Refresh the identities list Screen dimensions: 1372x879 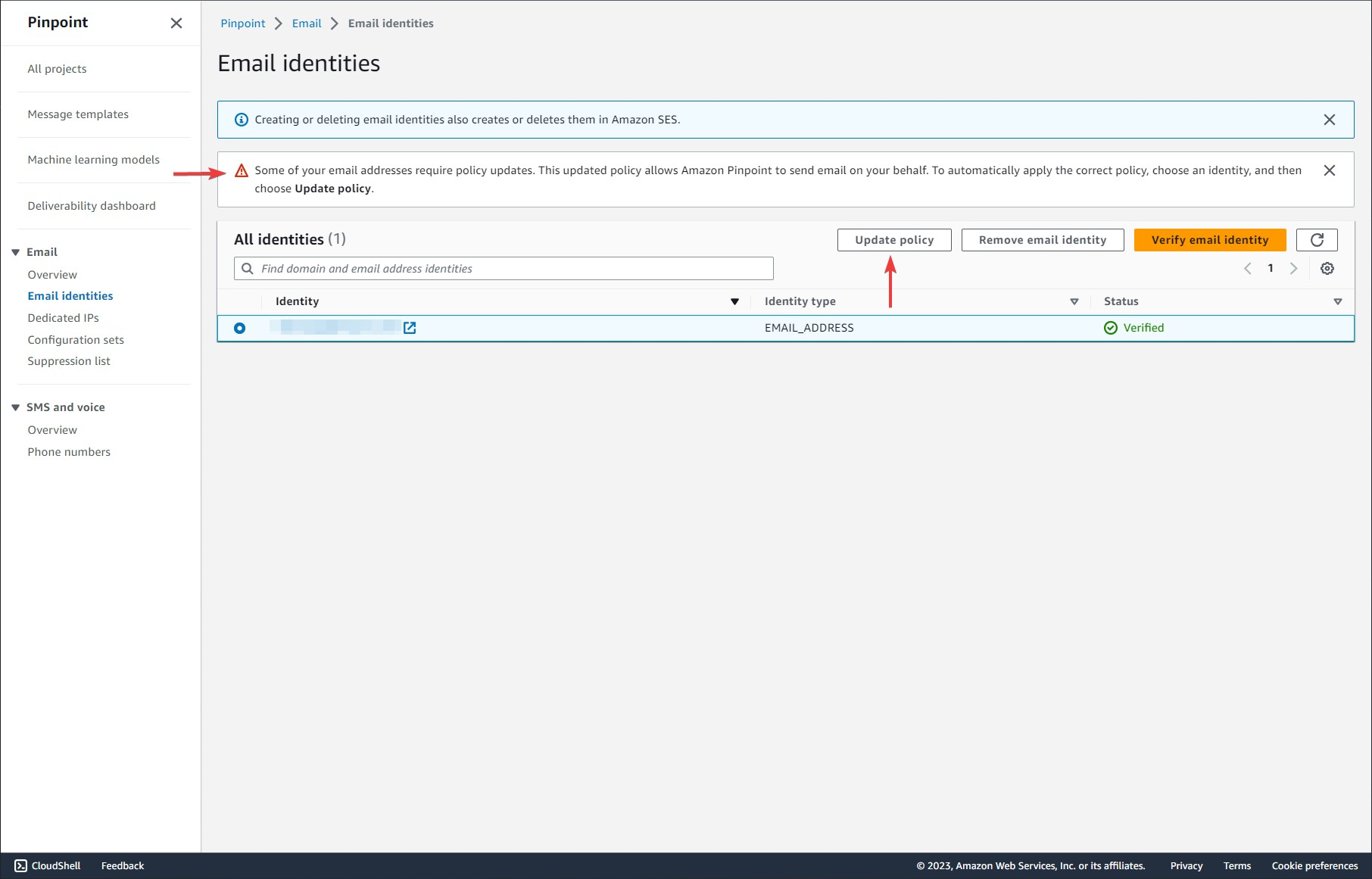pyautogui.click(x=1317, y=240)
